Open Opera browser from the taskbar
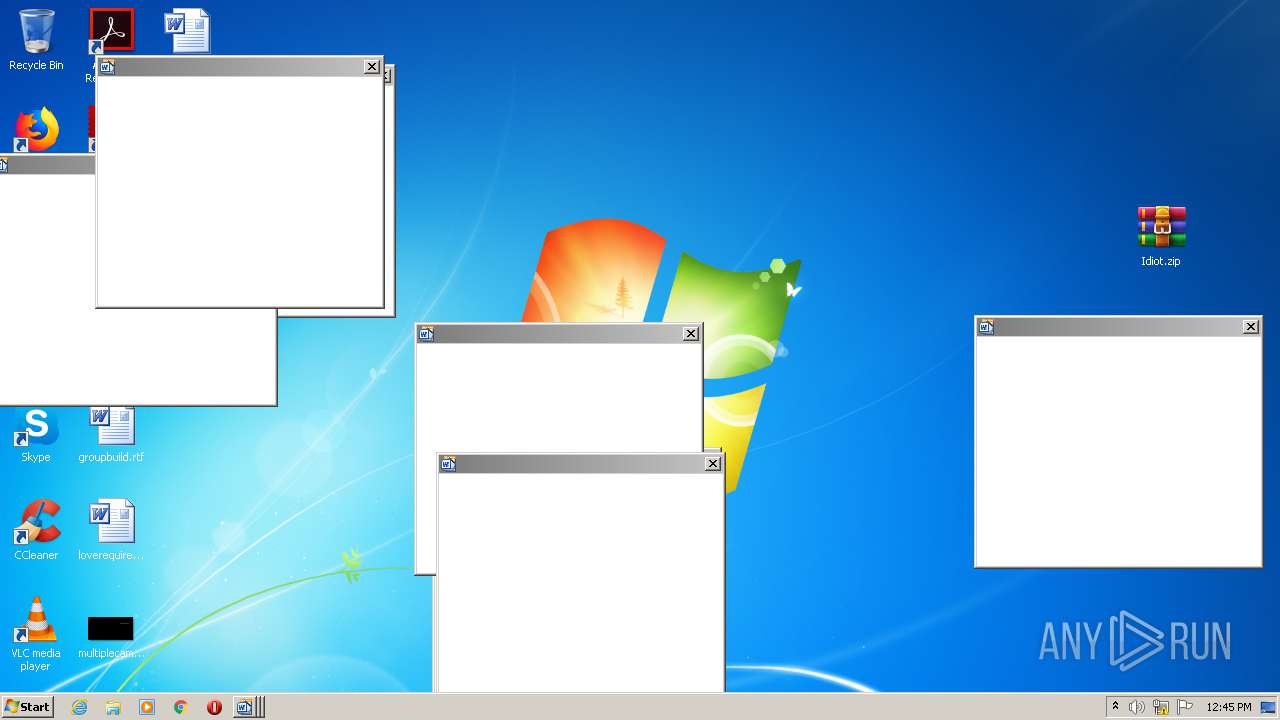 [x=214, y=707]
